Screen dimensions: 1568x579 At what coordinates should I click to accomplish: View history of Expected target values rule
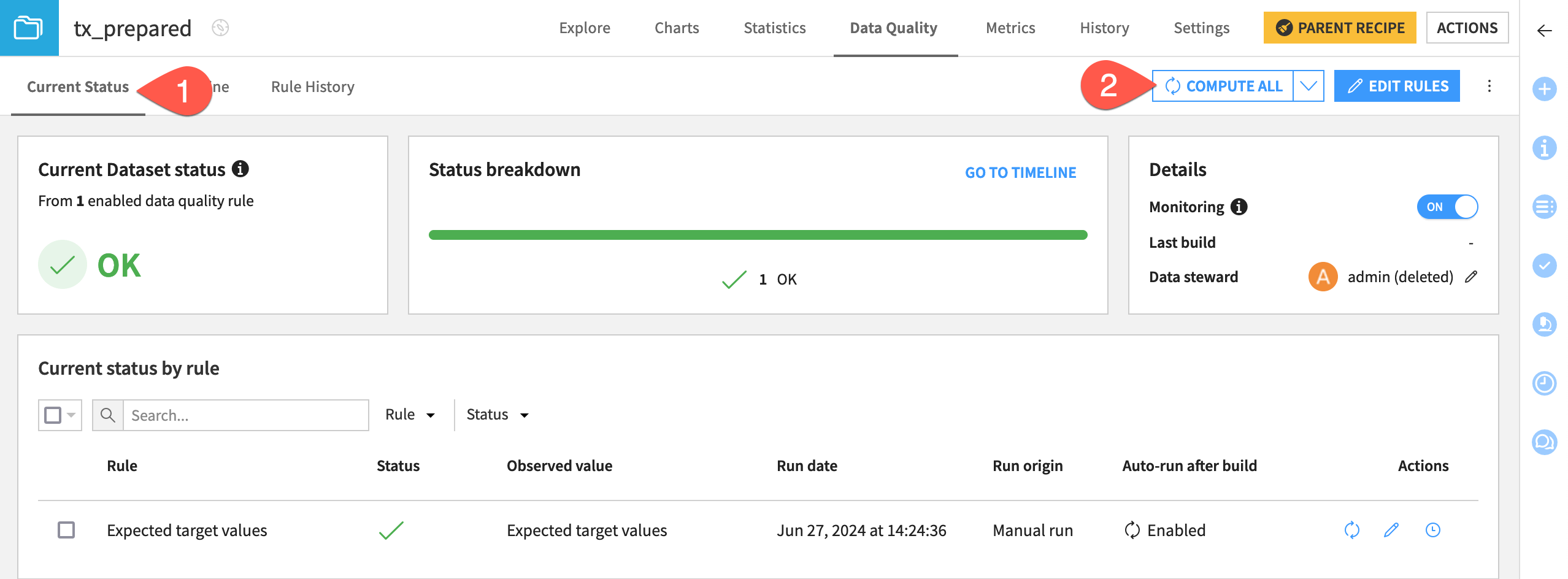click(x=1432, y=530)
